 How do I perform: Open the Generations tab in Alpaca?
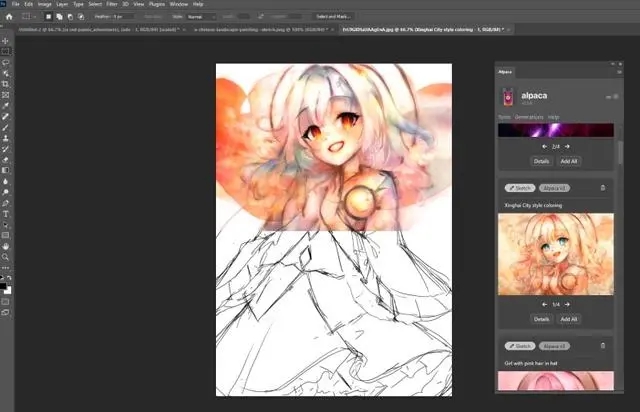[x=529, y=117]
